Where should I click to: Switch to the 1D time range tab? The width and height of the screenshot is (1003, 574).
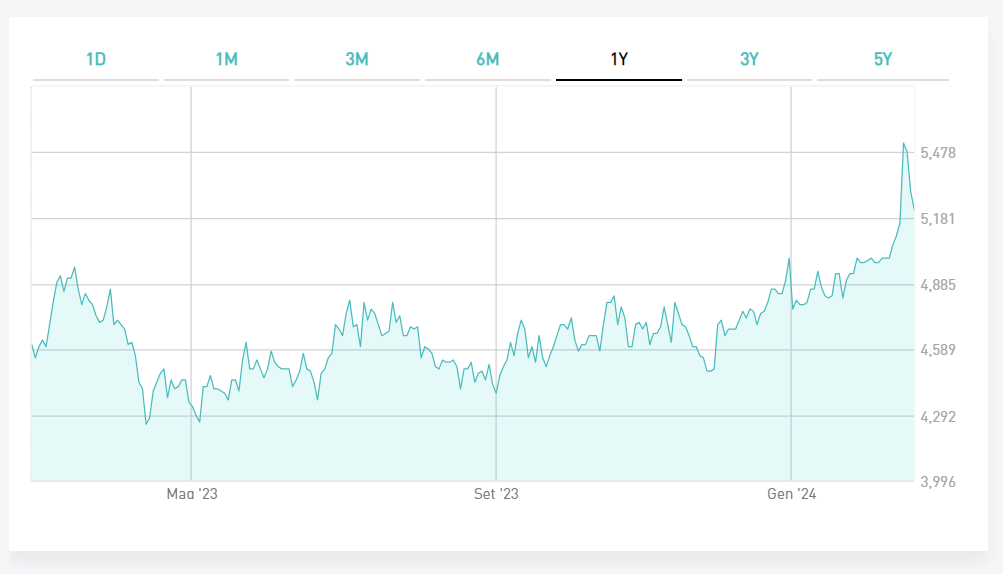[x=96, y=60]
